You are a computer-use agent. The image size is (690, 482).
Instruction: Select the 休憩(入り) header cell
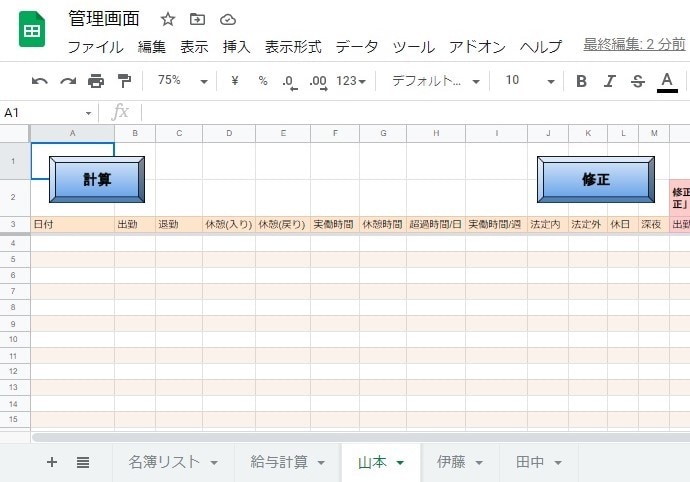click(x=229, y=224)
